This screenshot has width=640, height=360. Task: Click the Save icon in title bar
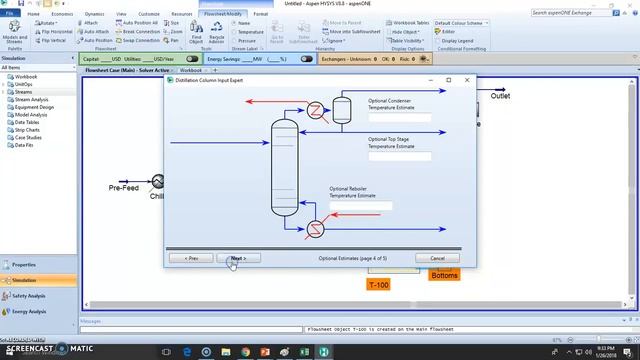pos(21,3)
